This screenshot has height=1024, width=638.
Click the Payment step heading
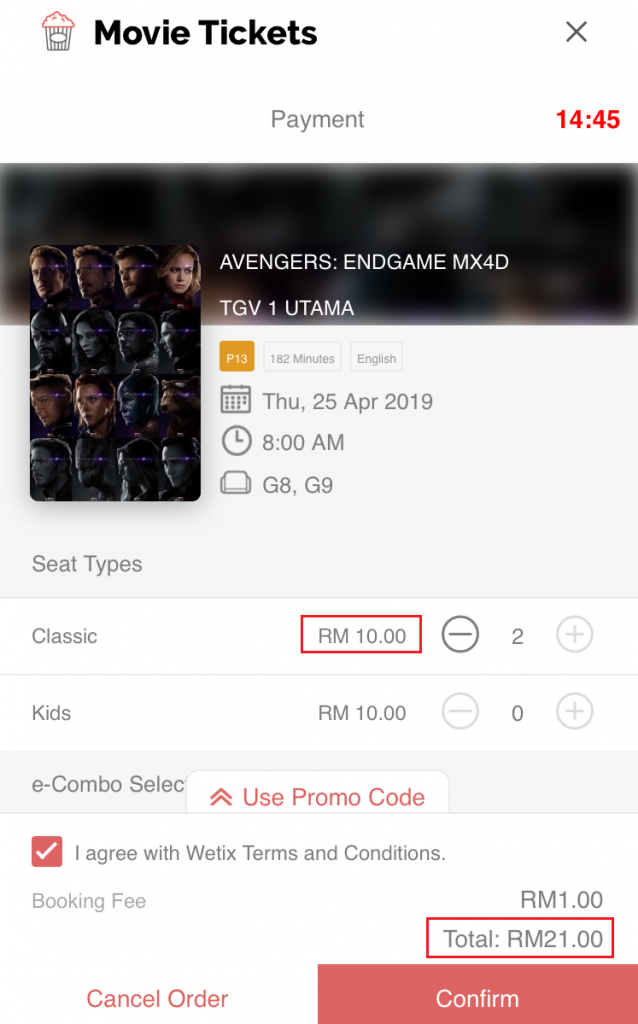[x=317, y=120]
